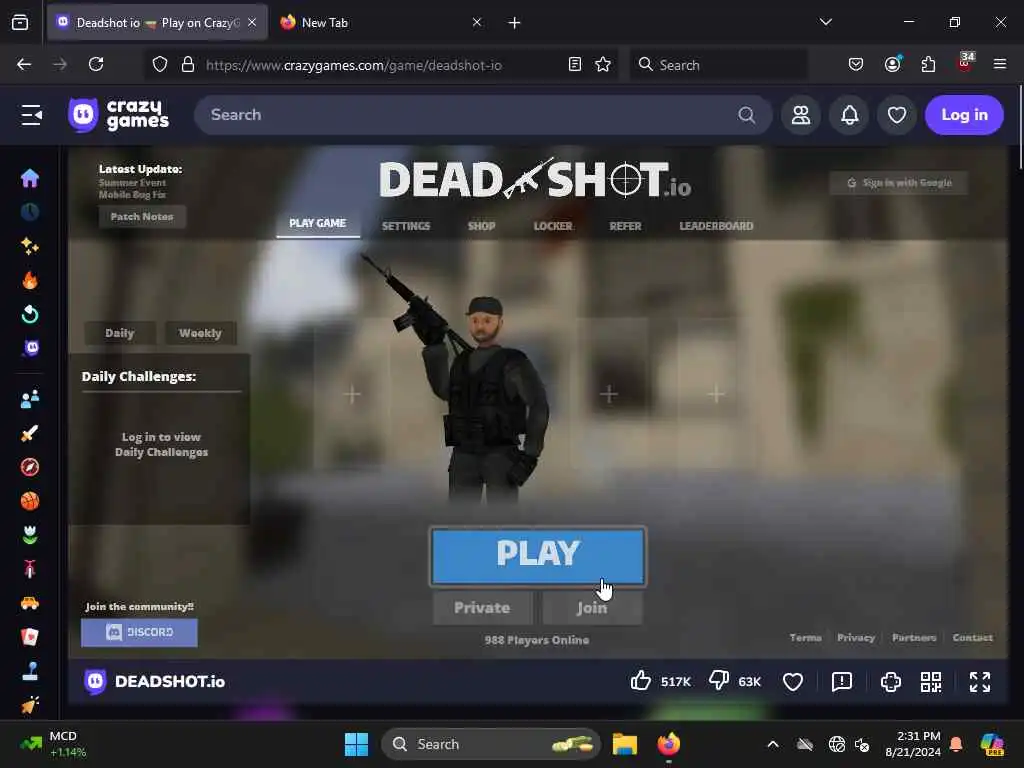Add Deadshot.io to favorites heart
The width and height of the screenshot is (1024, 768).
point(793,682)
